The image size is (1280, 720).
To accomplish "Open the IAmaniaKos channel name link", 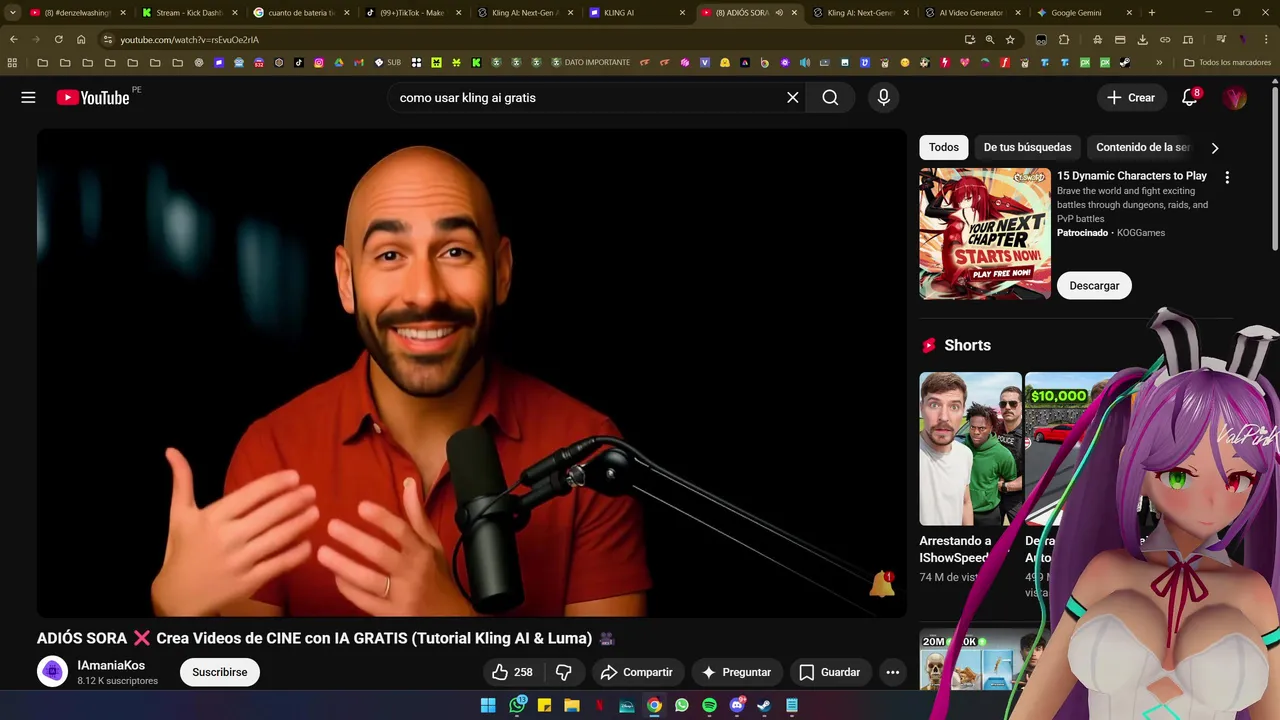I will [111, 665].
